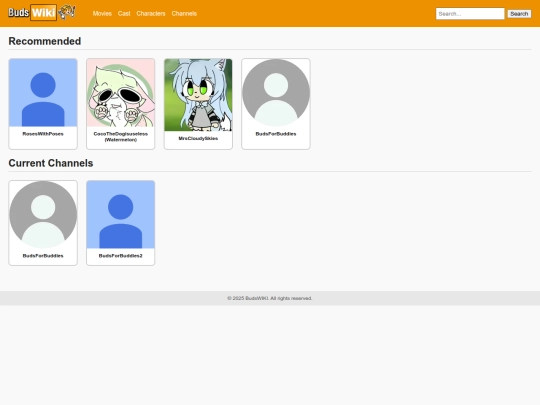Image resolution: width=540 pixels, height=405 pixels.
Task: Open BudsForBuddies avatar under Recommended
Action: pyautogui.click(x=276, y=93)
